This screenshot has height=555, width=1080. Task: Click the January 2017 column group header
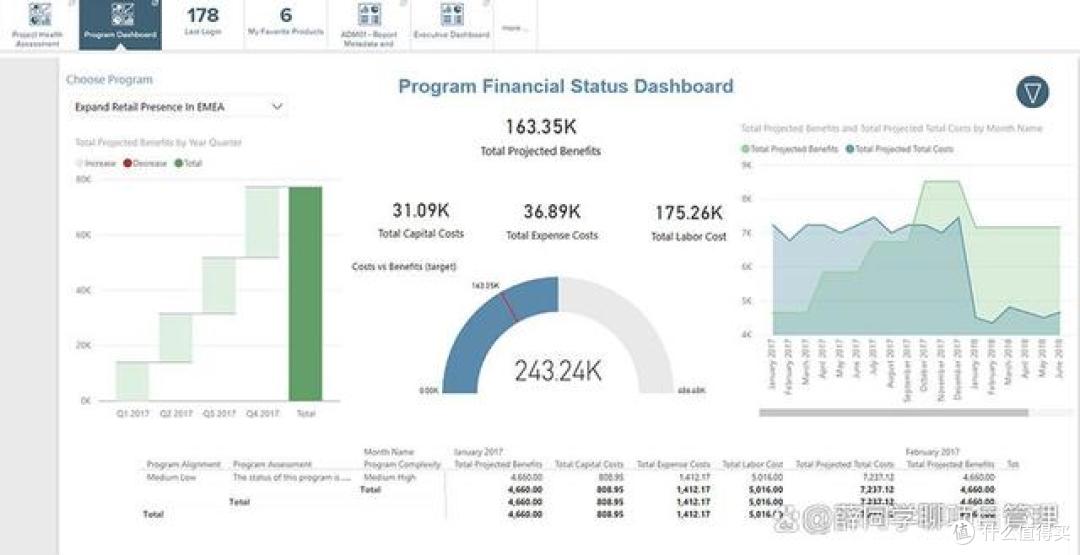479,452
